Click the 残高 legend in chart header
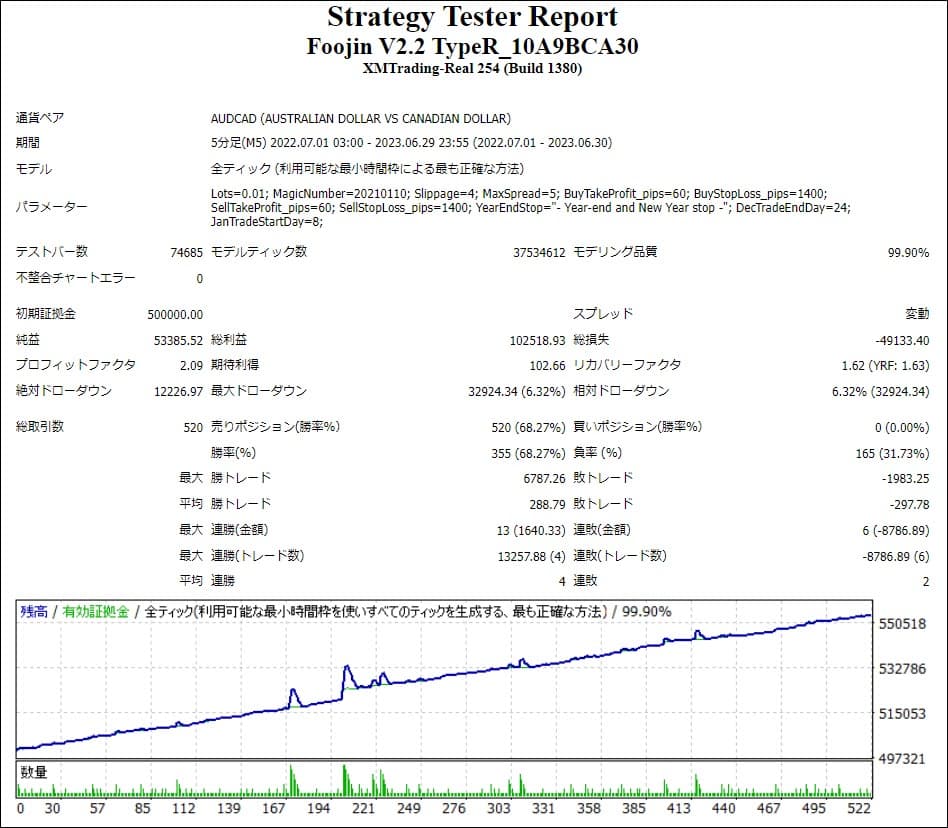 pyautogui.click(x=34, y=612)
